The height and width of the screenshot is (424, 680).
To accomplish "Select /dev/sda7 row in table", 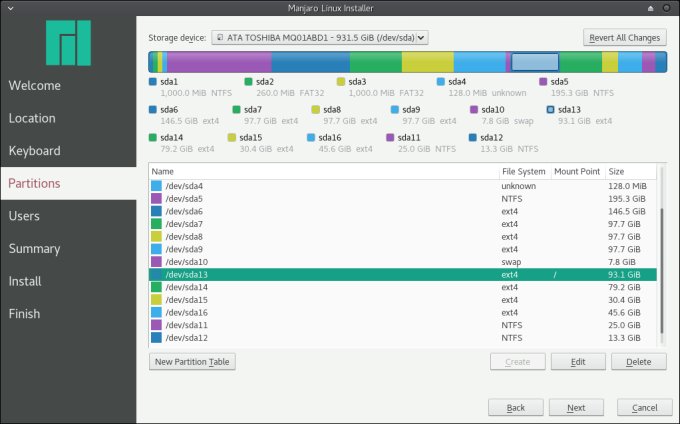I will coord(402,224).
